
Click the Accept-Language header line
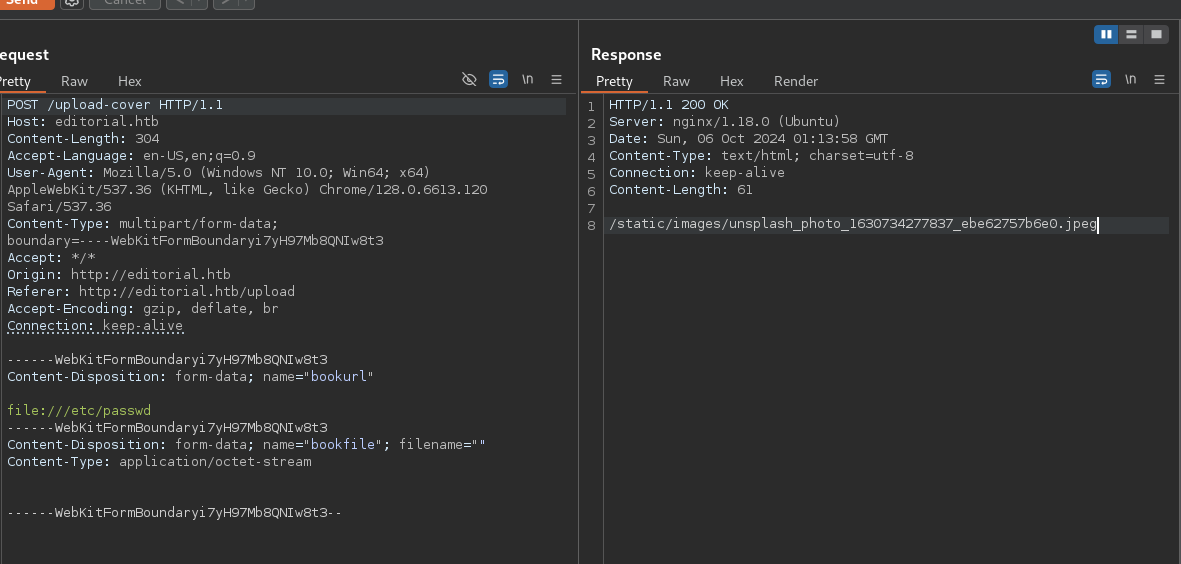[x=131, y=156]
